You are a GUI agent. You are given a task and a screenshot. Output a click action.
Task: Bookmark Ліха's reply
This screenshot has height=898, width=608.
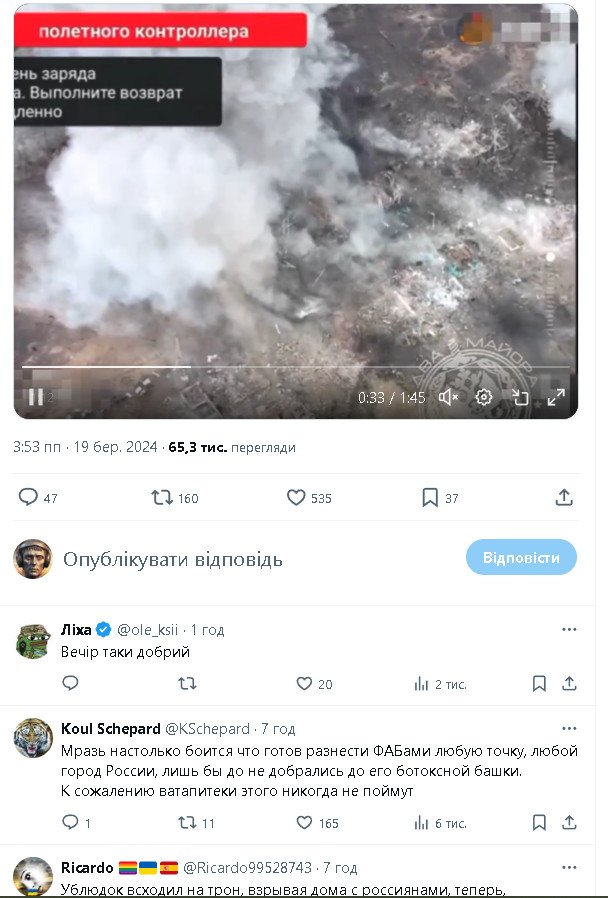point(539,684)
